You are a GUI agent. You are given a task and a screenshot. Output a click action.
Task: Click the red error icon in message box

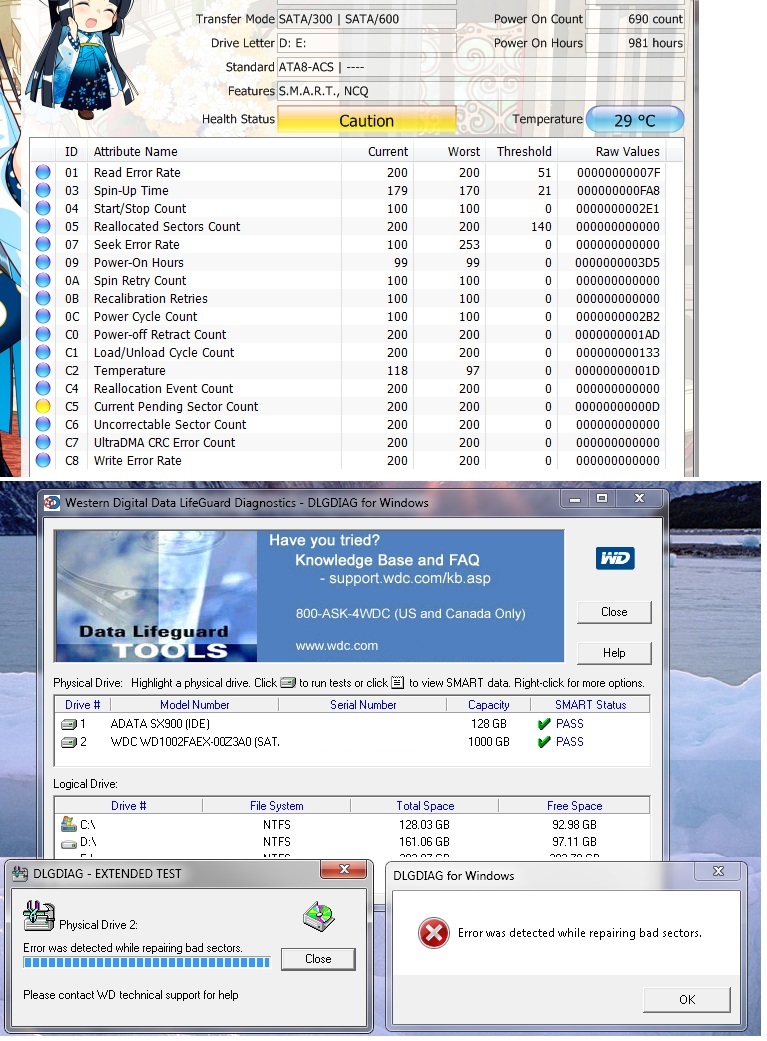pyautogui.click(x=434, y=933)
